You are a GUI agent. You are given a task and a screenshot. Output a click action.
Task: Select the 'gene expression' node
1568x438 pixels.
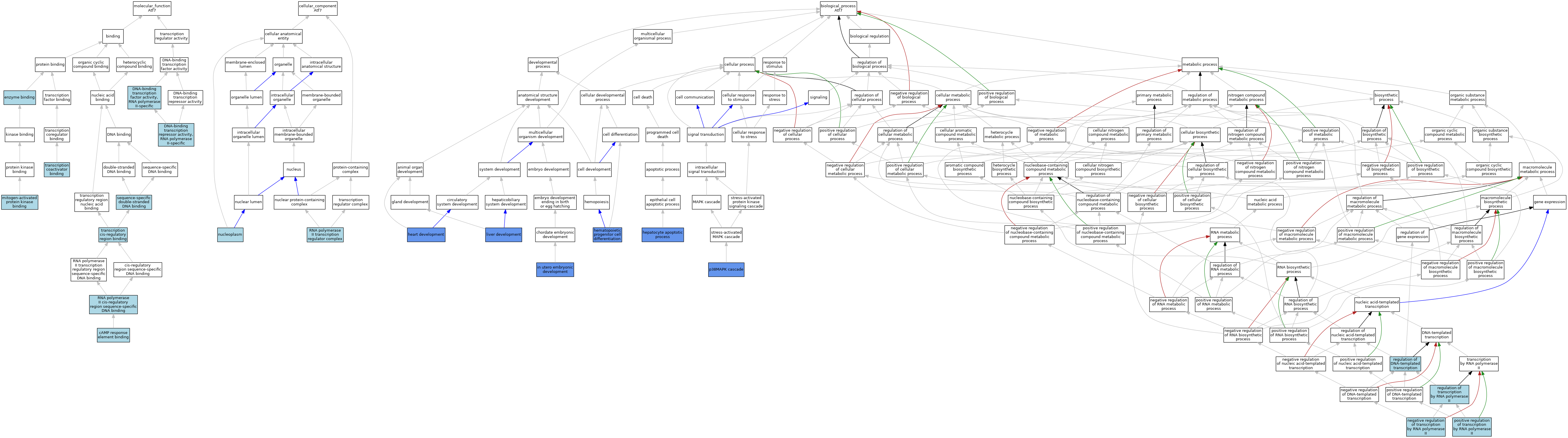click(x=1549, y=202)
